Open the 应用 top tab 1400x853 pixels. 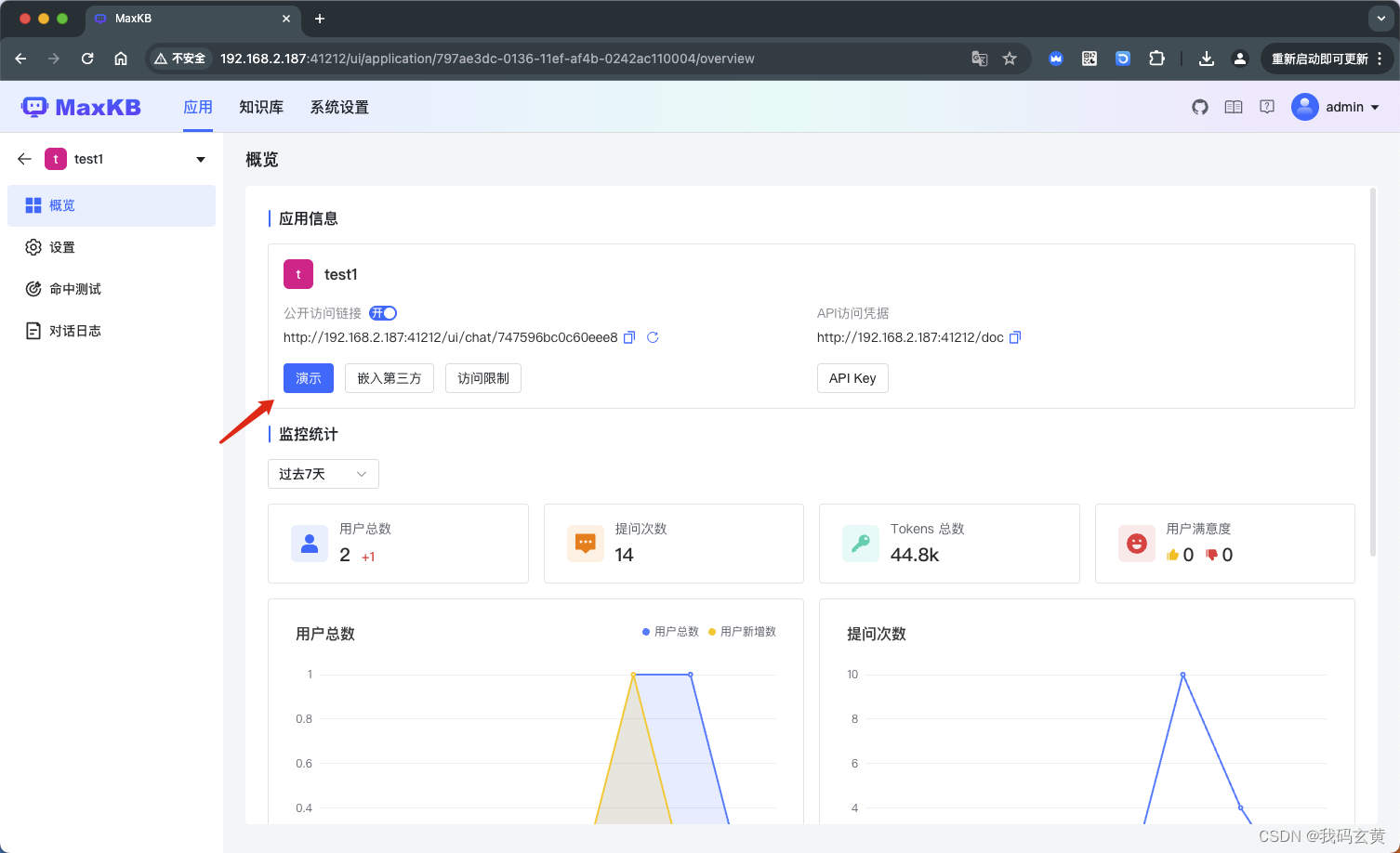(198, 107)
